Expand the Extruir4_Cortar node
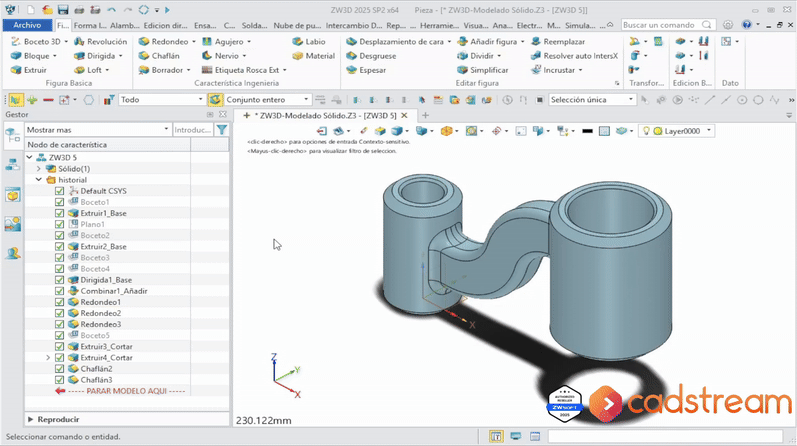797x446 pixels. coord(48,358)
